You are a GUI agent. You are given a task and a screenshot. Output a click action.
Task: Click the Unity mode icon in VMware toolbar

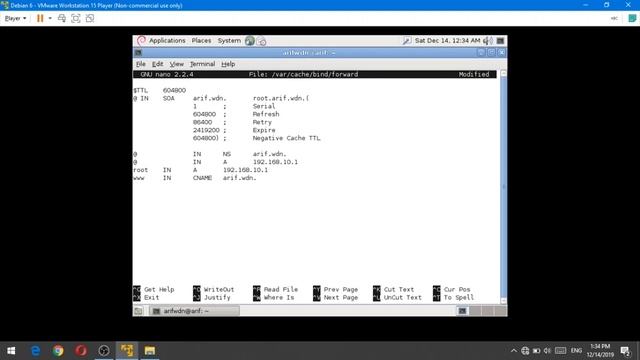[90, 18]
